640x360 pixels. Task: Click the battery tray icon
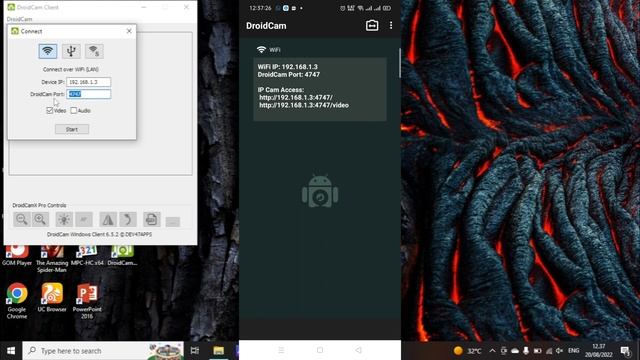coord(538,351)
